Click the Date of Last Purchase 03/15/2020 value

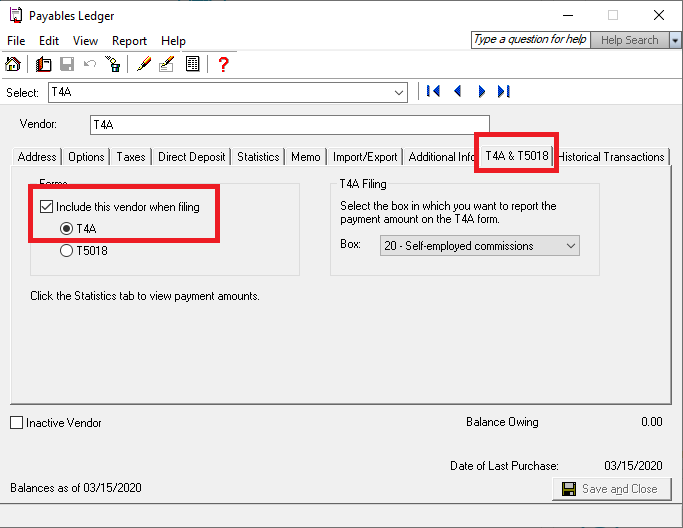click(633, 466)
